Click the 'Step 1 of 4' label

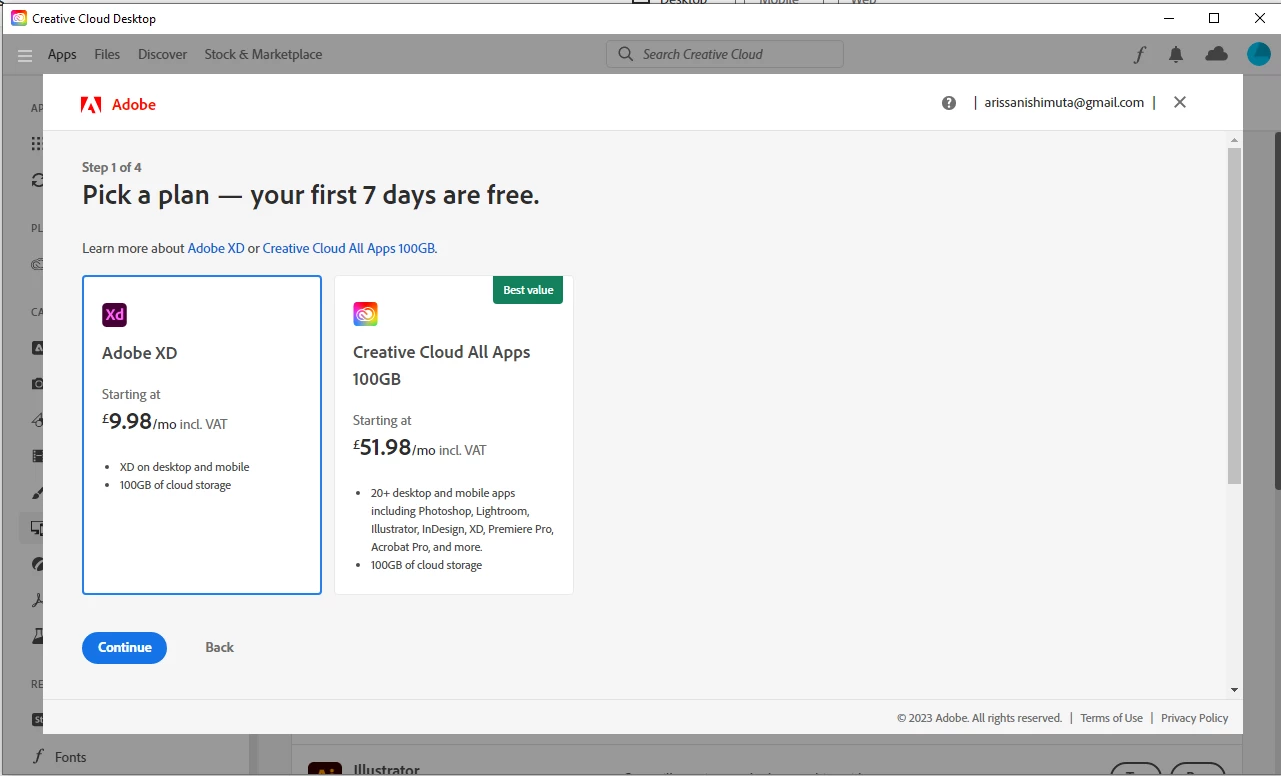point(112,167)
